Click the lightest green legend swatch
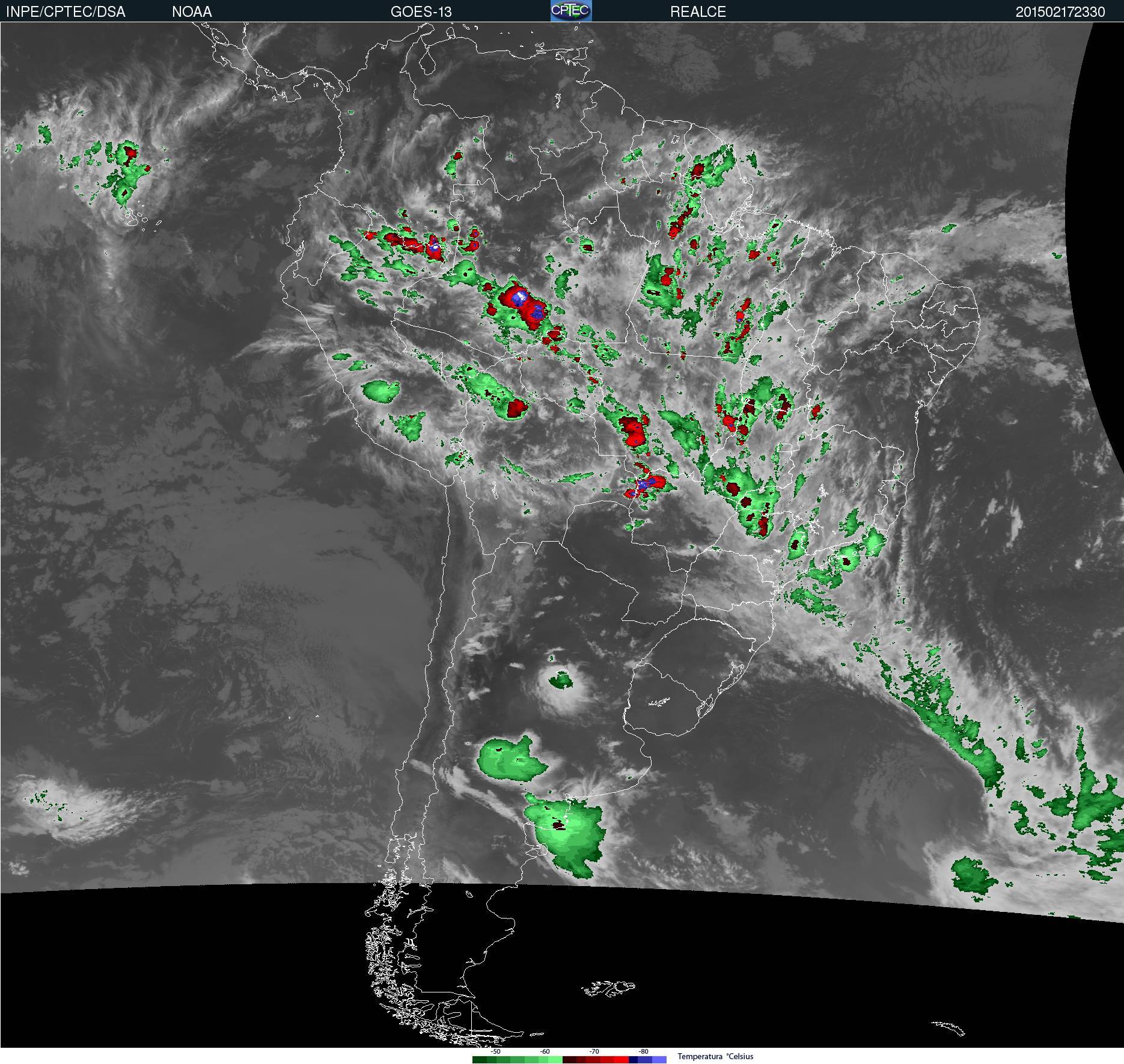Image resolution: width=1124 pixels, height=1064 pixels. click(x=555, y=1060)
